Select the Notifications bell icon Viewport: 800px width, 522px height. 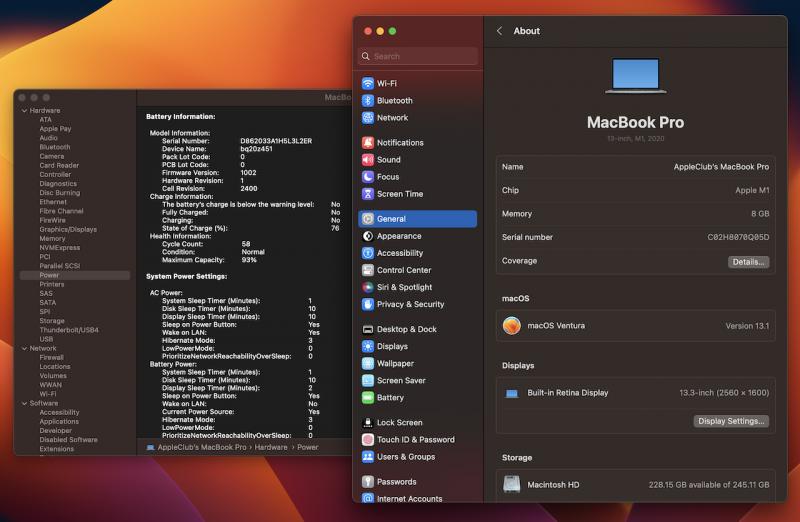pyautogui.click(x=368, y=143)
